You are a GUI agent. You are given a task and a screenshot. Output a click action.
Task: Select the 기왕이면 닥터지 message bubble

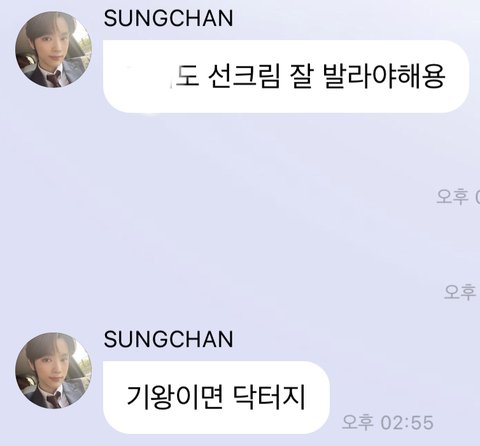(216, 397)
